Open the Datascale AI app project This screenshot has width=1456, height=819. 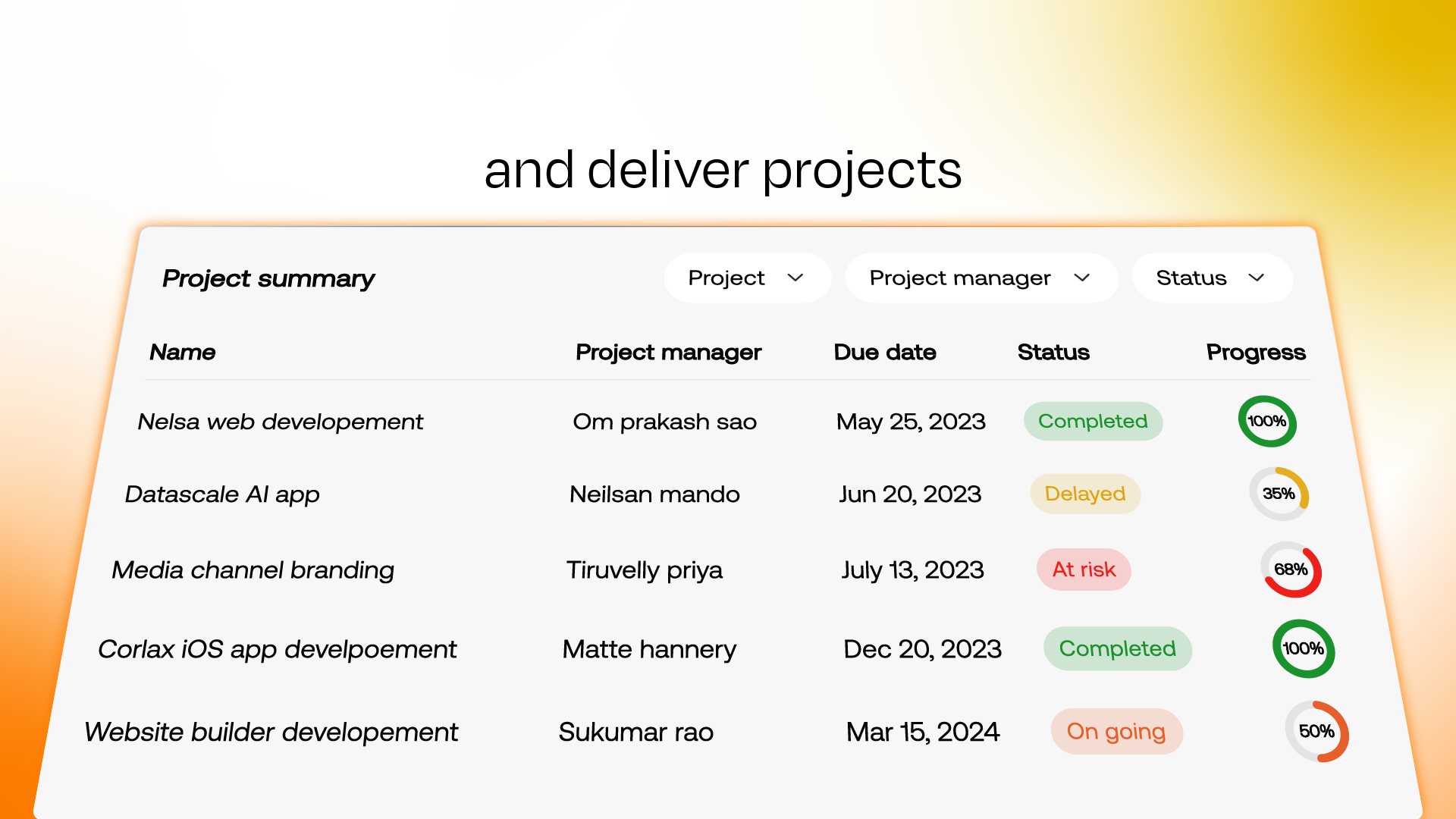(222, 494)
